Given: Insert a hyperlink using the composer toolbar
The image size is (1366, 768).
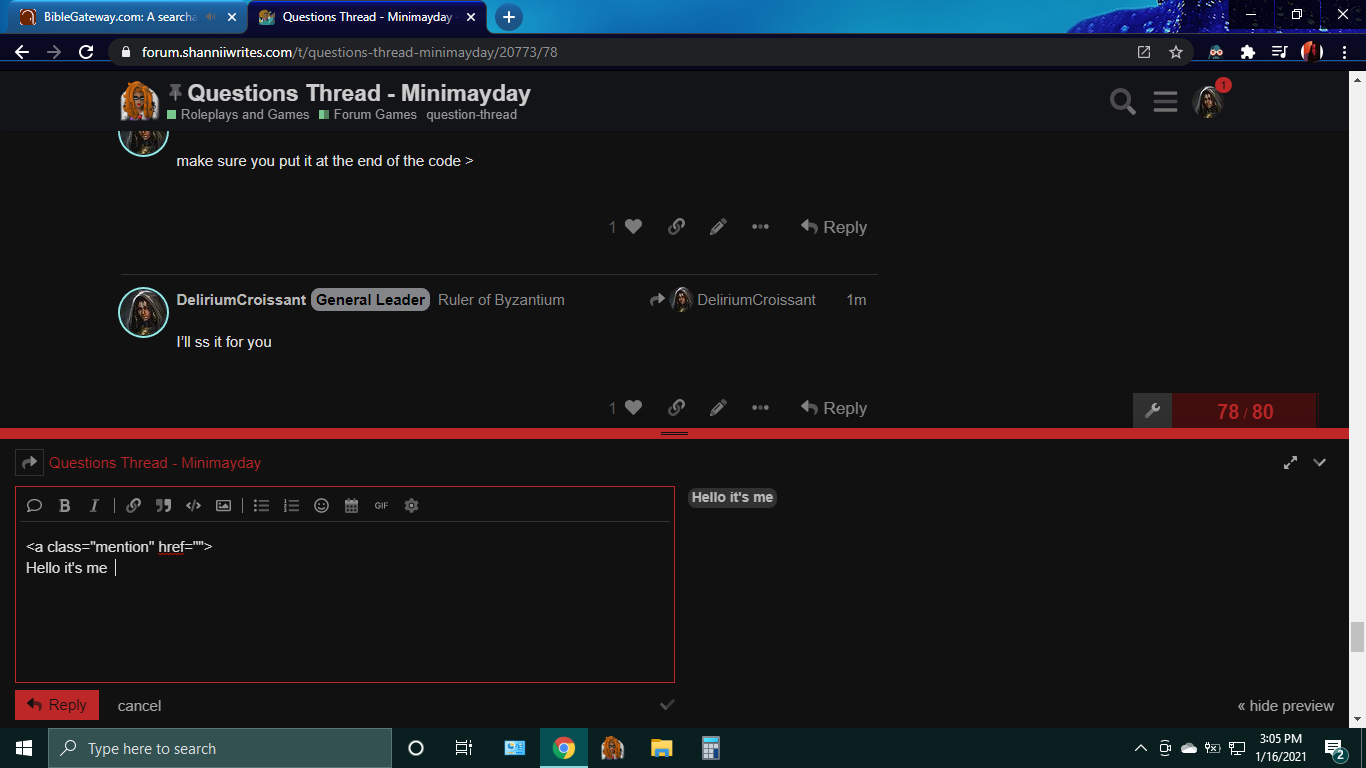Looking at the screenshot, I should (x=134, y=506).
